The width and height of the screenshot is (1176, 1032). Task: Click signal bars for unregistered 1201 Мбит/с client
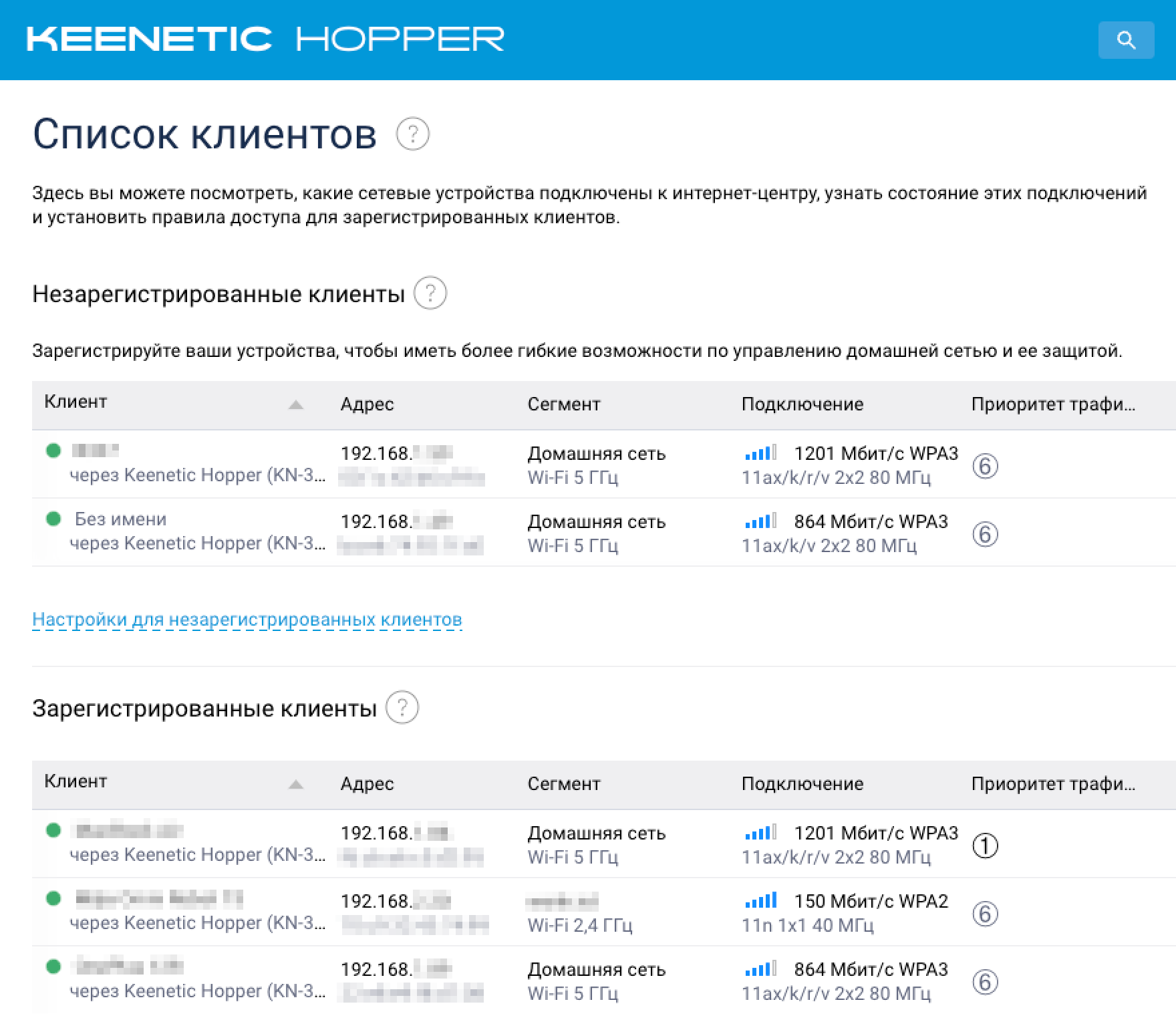coord(761,453)
